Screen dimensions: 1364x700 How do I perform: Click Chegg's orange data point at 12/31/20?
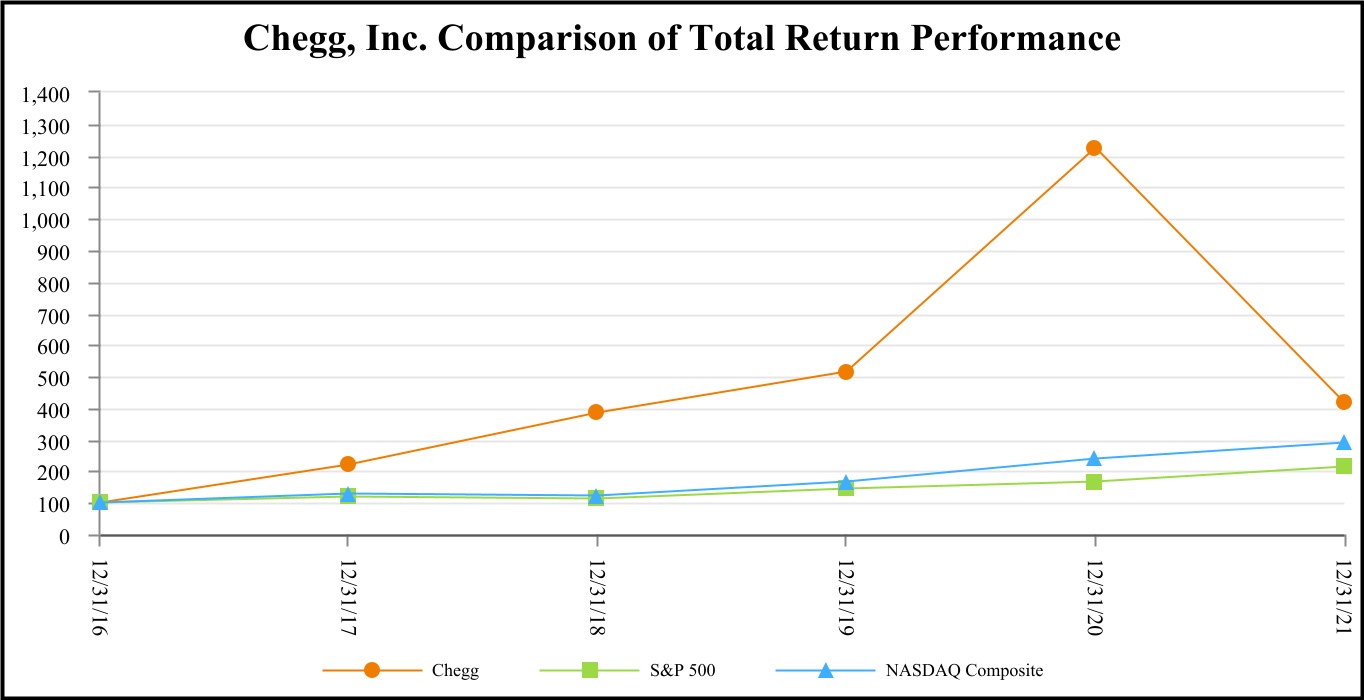coord(1094,148)
